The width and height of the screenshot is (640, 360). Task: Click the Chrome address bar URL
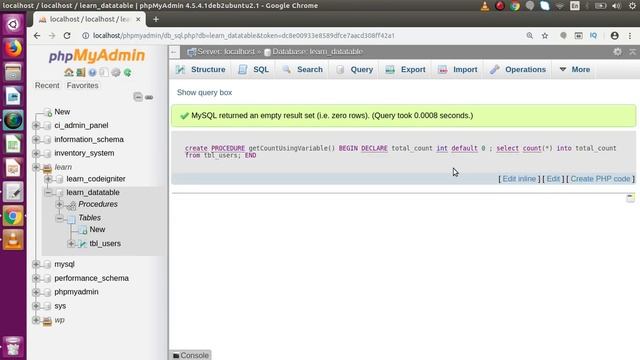point(243,36)
